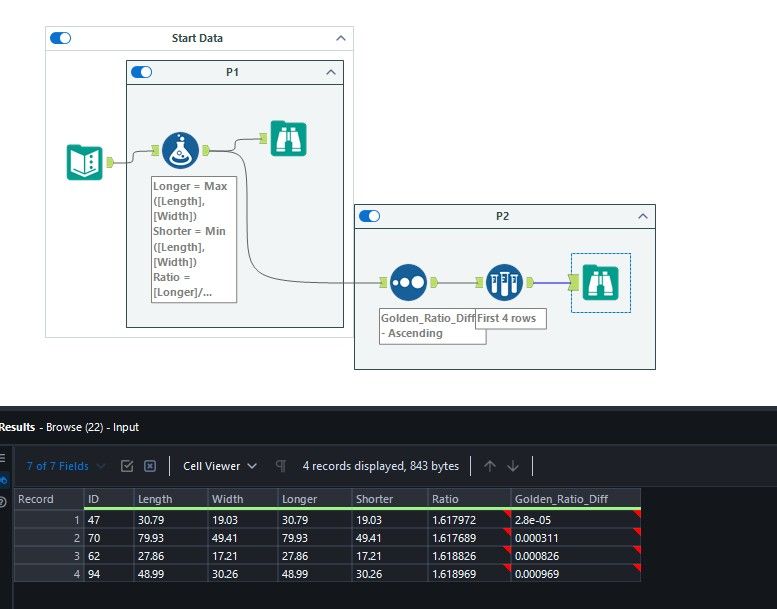Open the results list view side icon
The image size is (777, 609).
click(3, 458)
